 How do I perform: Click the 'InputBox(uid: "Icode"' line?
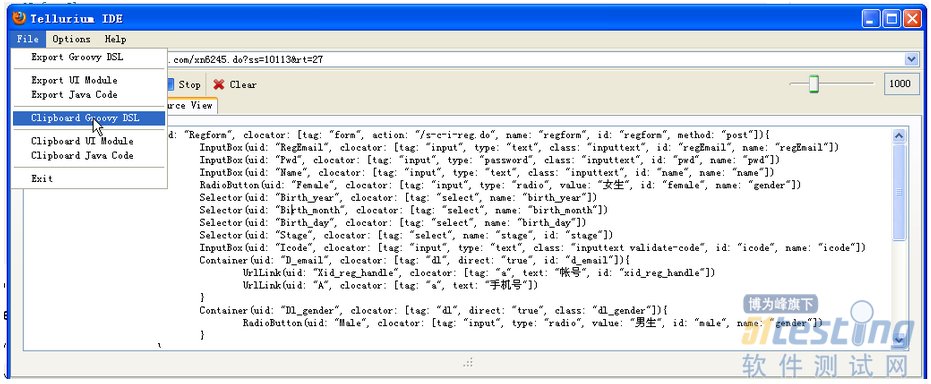coord(533,247)
